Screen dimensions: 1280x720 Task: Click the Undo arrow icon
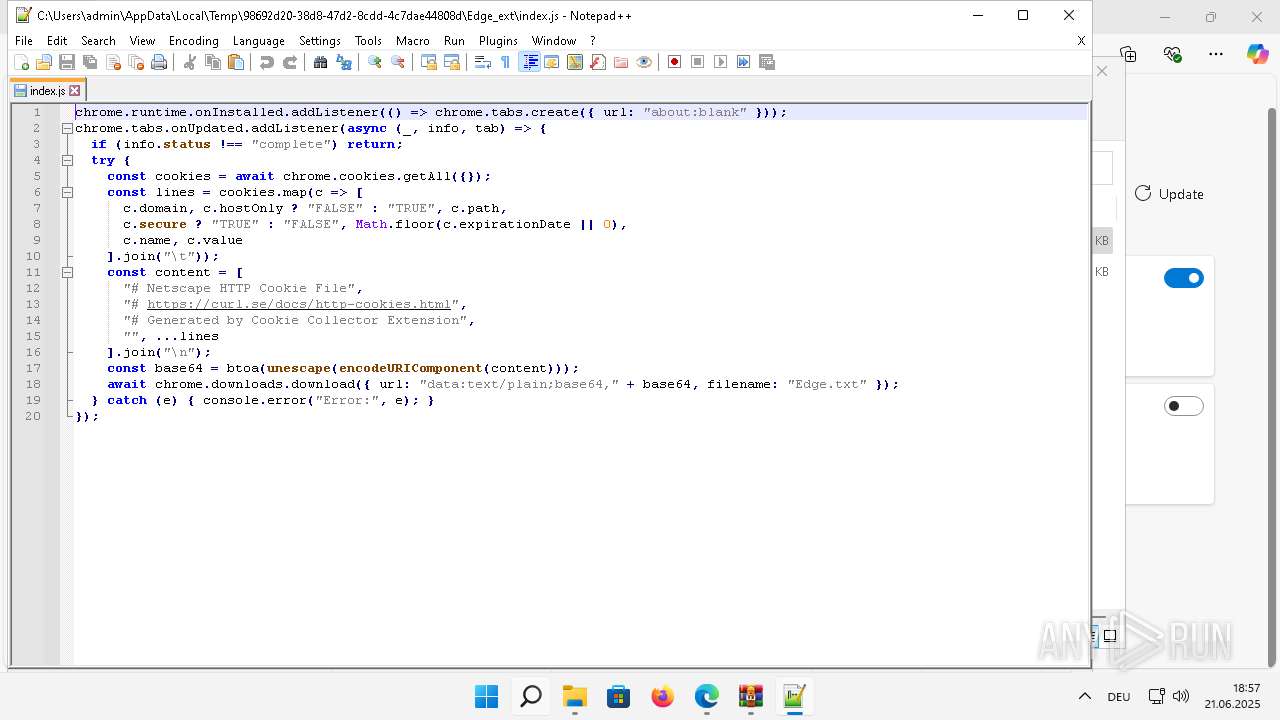coord(267,62)
